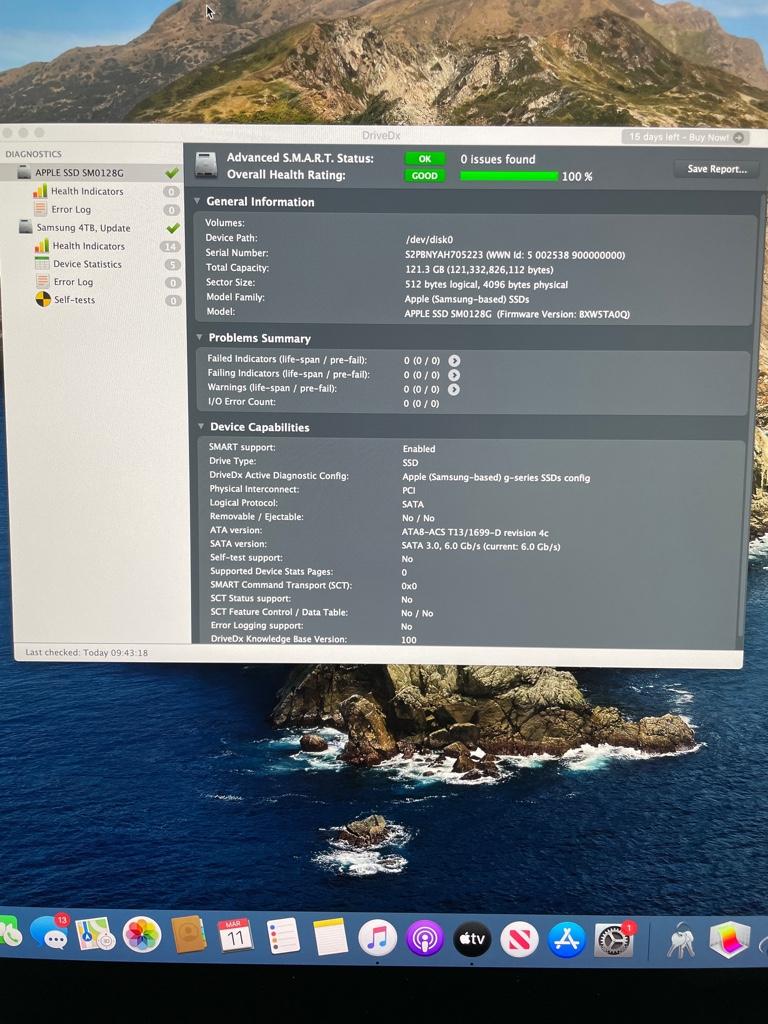The height and width of the screenshot is (1024, 768).
Task: Click the Self-tests crash-test dummy icon
Action: pyautogui.click(x=43, y=300)
